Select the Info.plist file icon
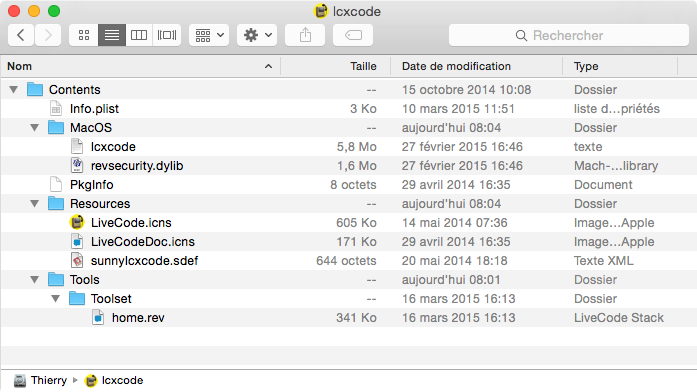This screenshot has width=697, height=392. [56, 108]
